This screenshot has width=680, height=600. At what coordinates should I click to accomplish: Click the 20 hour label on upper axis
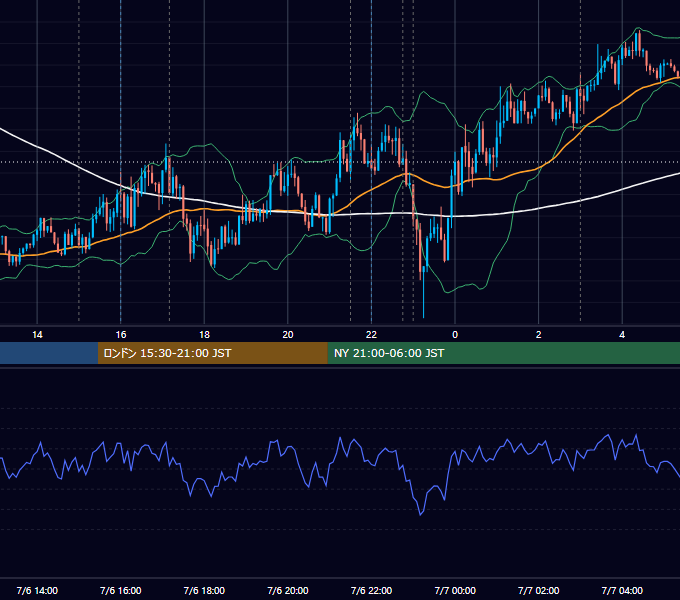pos(288,335)
